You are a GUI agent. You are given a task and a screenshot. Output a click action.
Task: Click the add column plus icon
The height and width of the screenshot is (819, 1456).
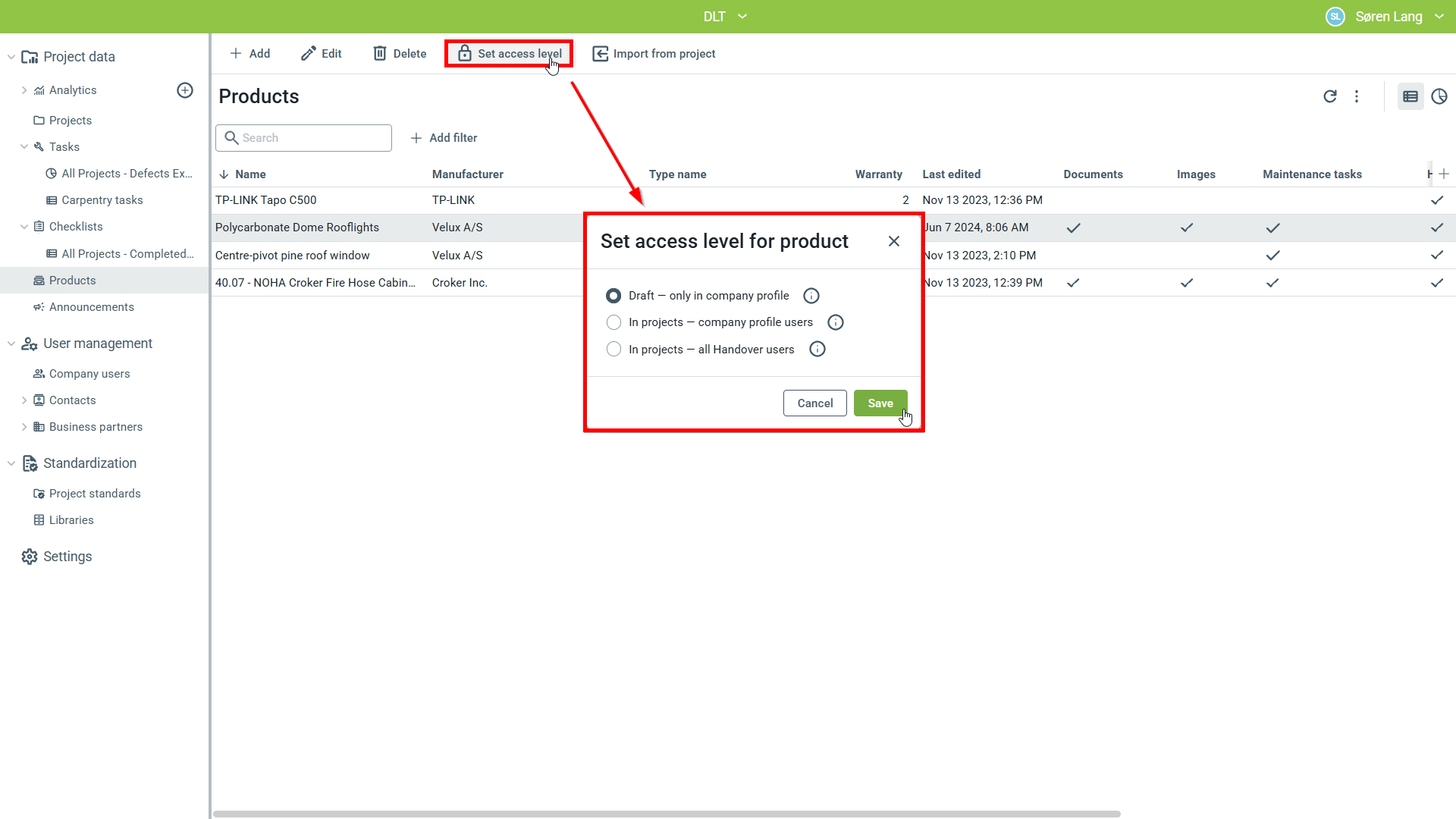1444,174
